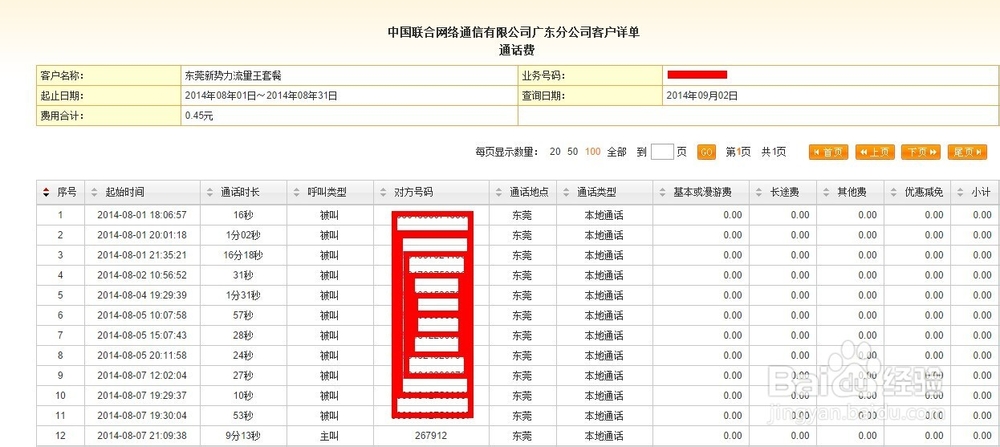Click the duration cell 57秒
Viewport: 1000px width, 447px height.
tap(244, 316)
